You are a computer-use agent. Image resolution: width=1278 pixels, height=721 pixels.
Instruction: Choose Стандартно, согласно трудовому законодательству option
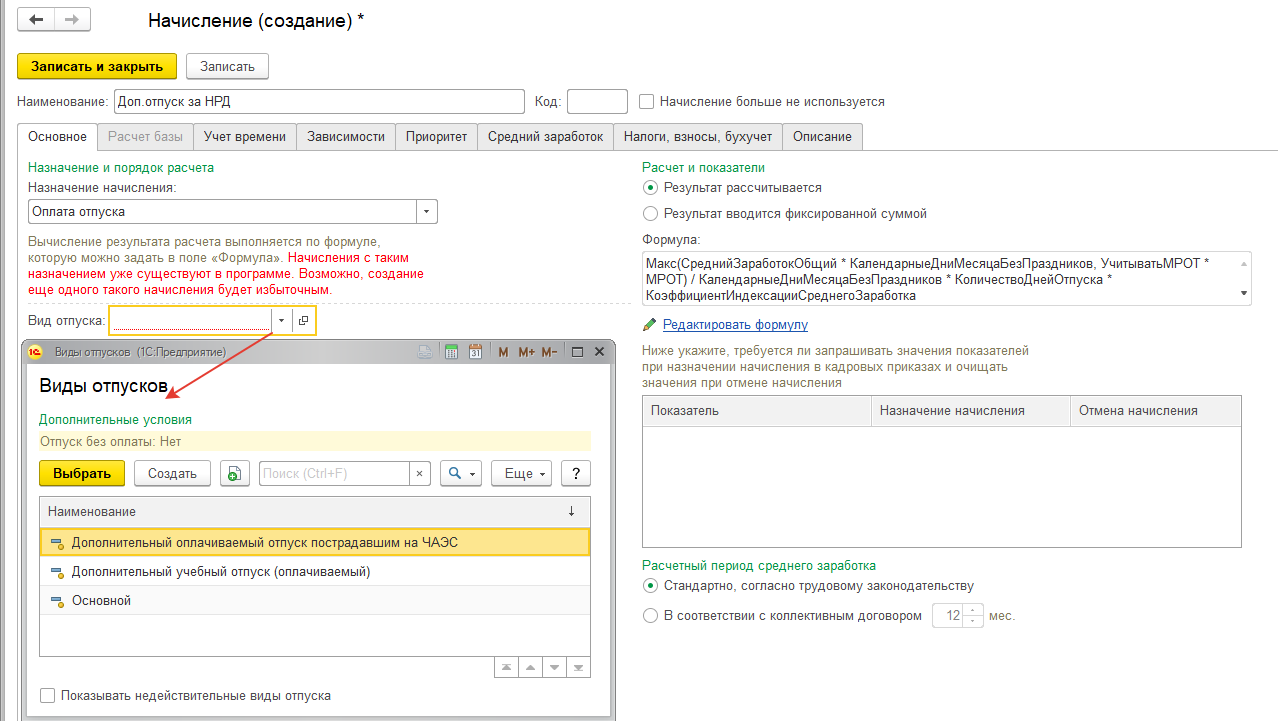[651, 586]
